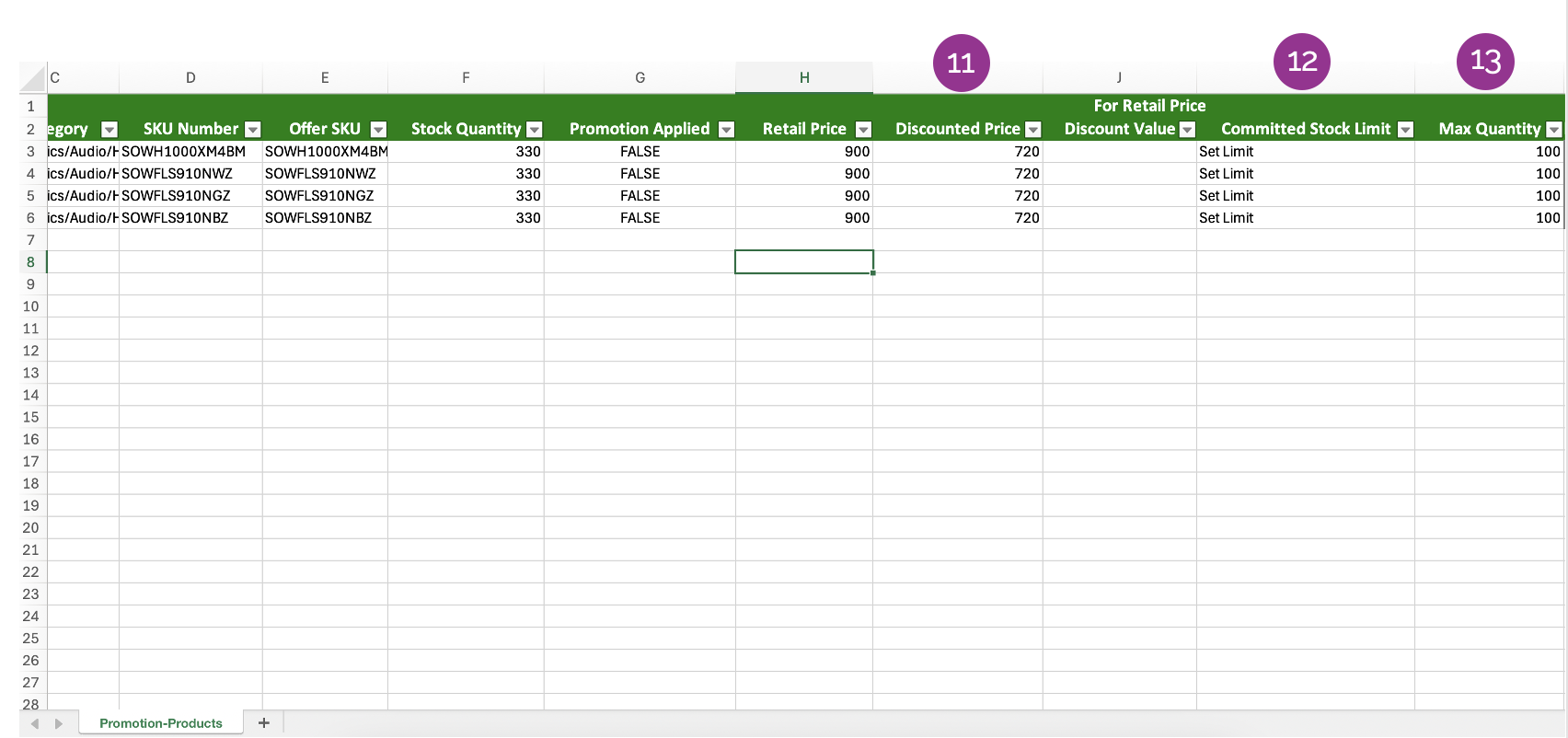Click the purple marker numbered 12
Image resolution: width=1568 pixels, height=738 pixels.
[x=1302, y=62]
